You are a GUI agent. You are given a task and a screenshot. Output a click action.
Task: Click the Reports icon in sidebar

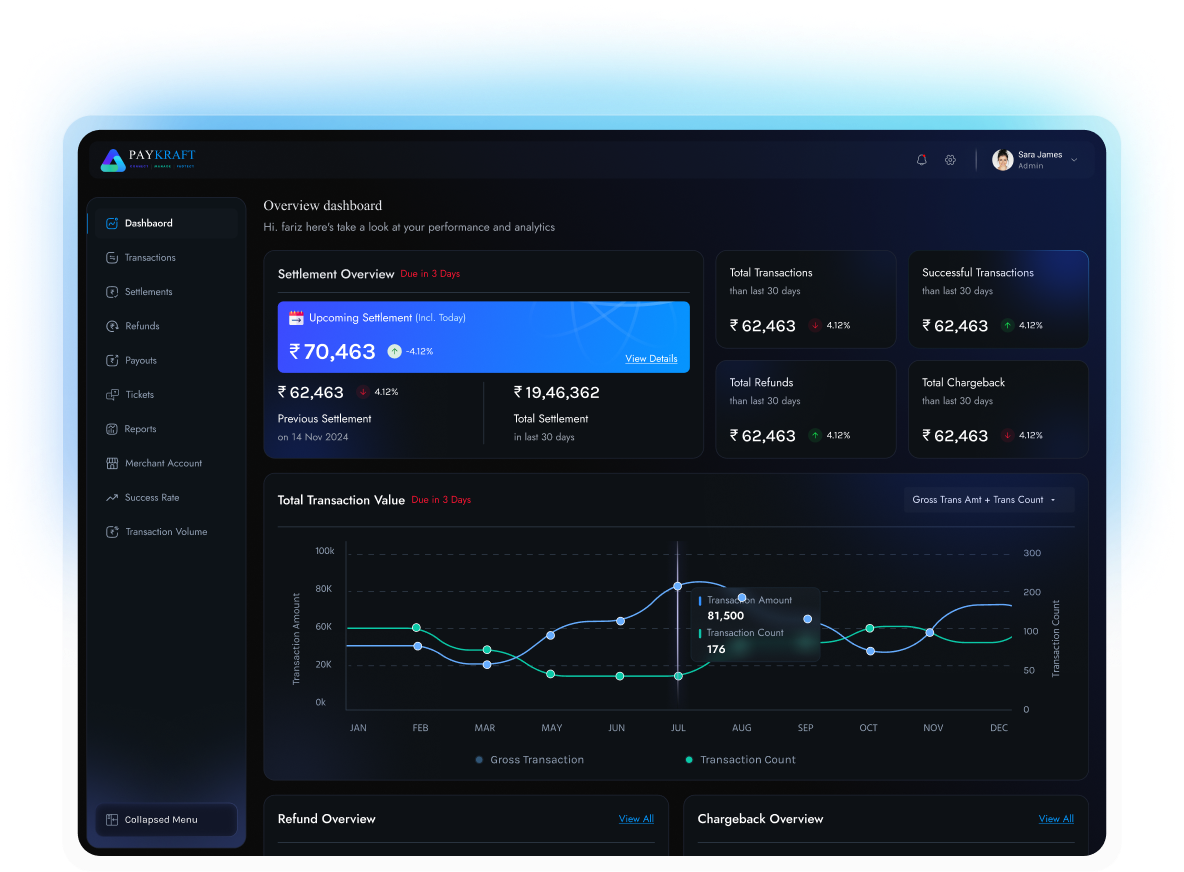coord(113,429)
